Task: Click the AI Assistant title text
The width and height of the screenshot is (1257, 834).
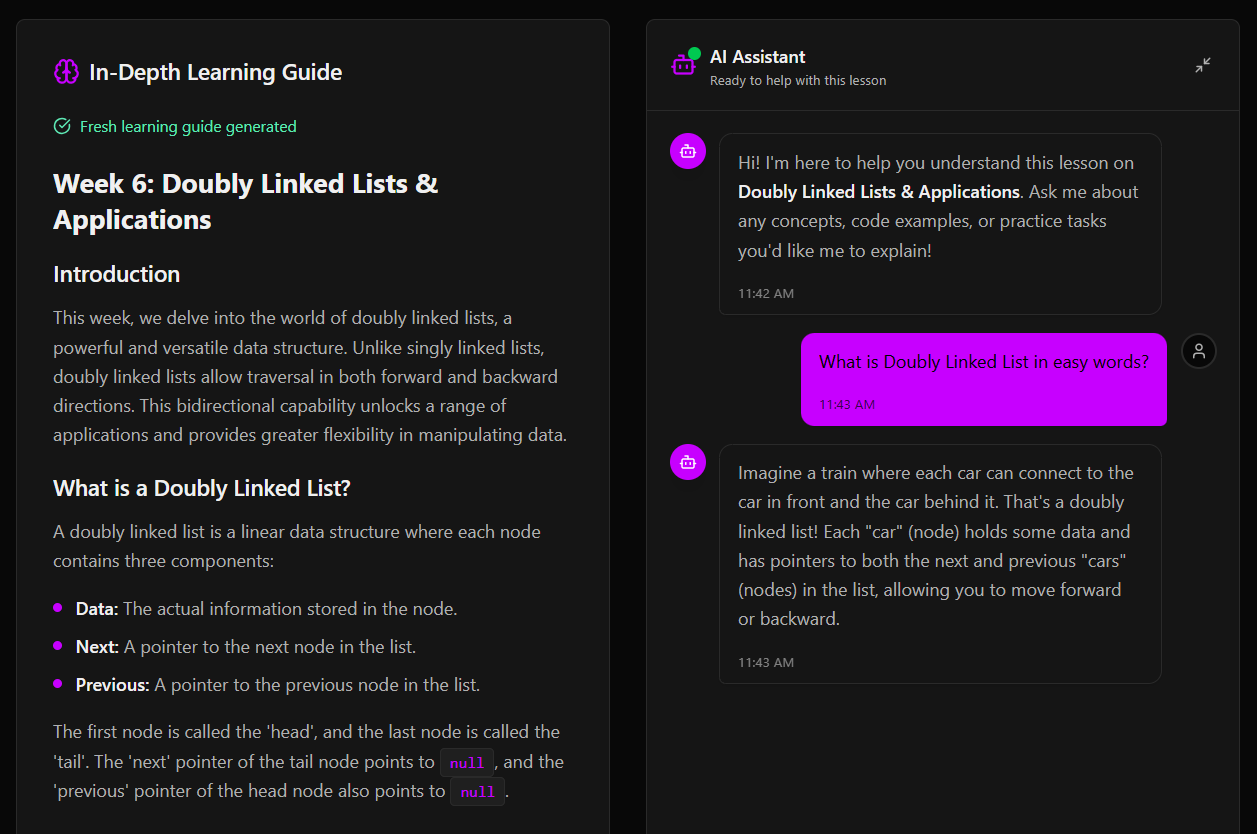Action: click(x=758, y=57)
